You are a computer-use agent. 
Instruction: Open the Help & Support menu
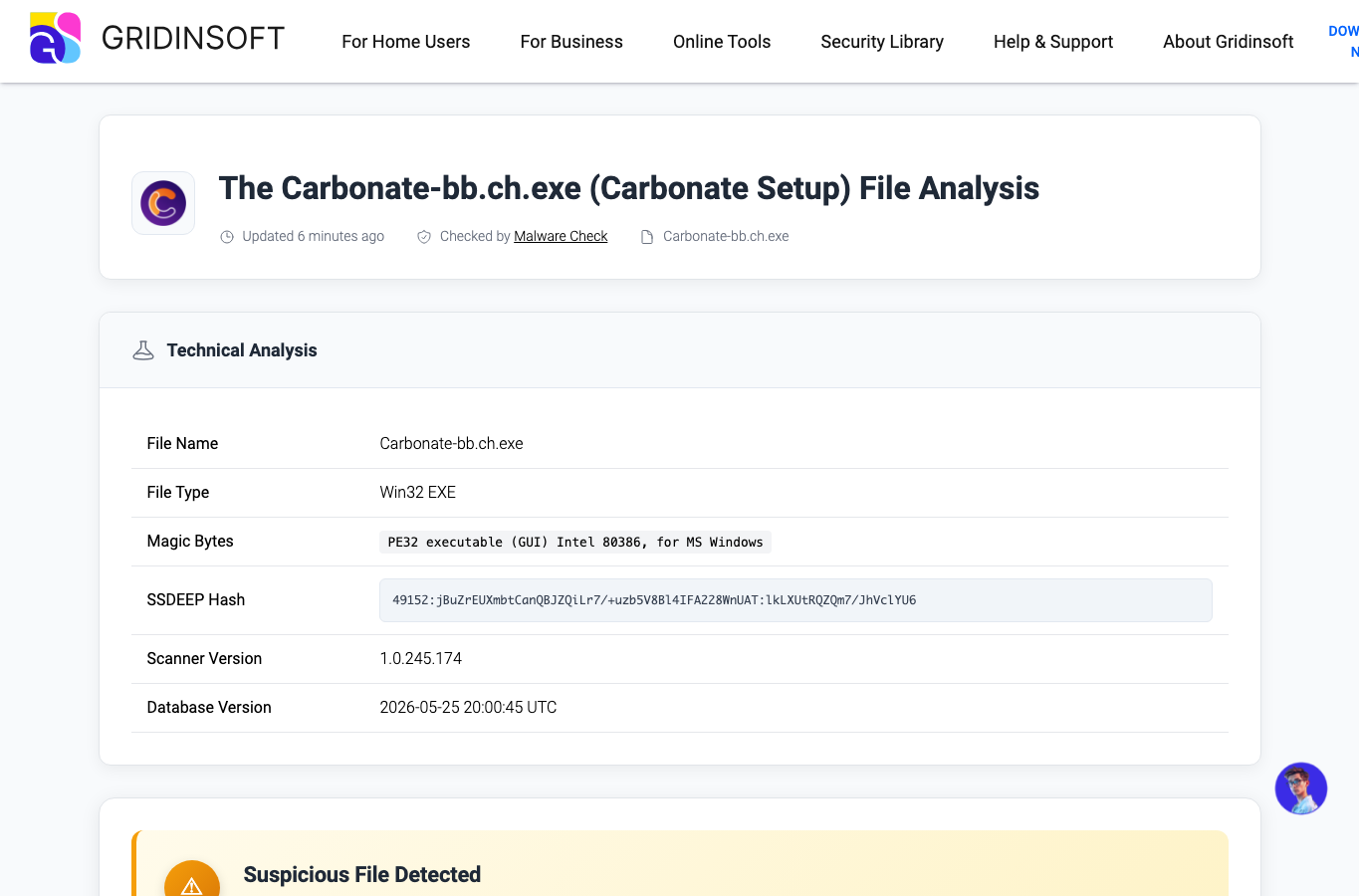pos(1053,42)
